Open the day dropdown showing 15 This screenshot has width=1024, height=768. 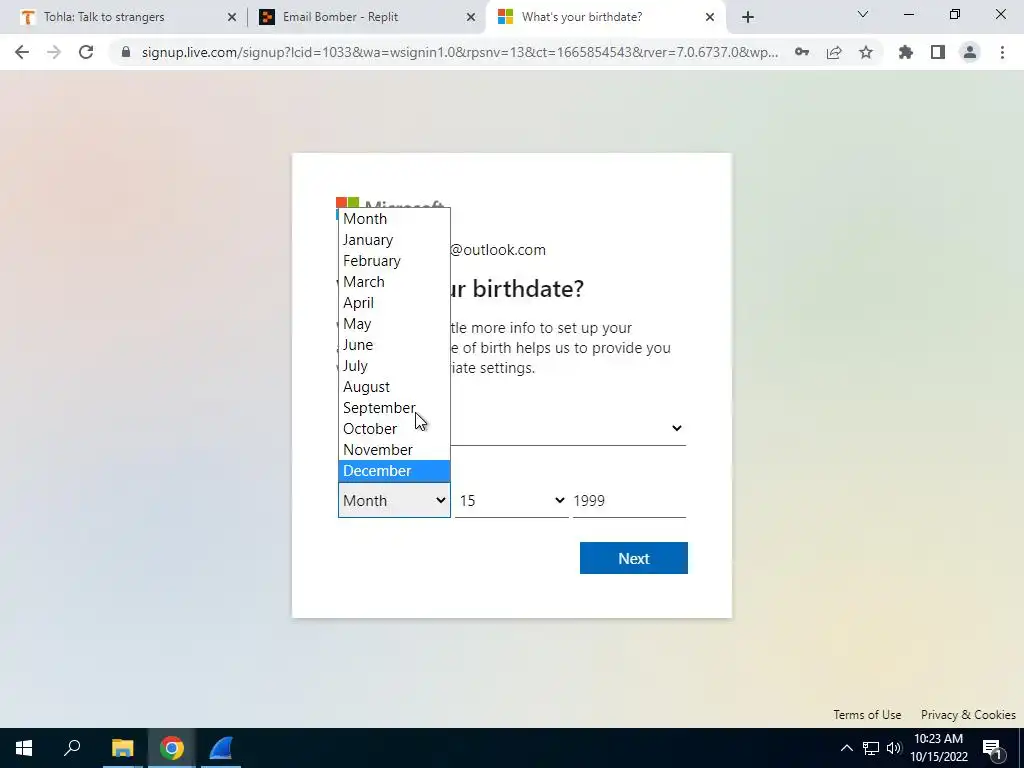pos(511,500)
